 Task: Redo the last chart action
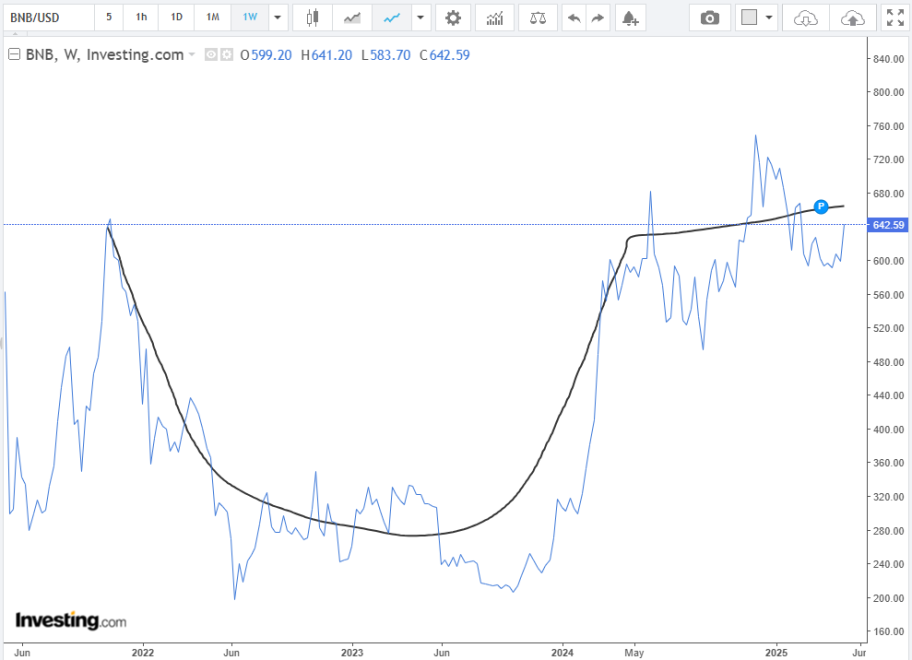(x=598, y=16)
